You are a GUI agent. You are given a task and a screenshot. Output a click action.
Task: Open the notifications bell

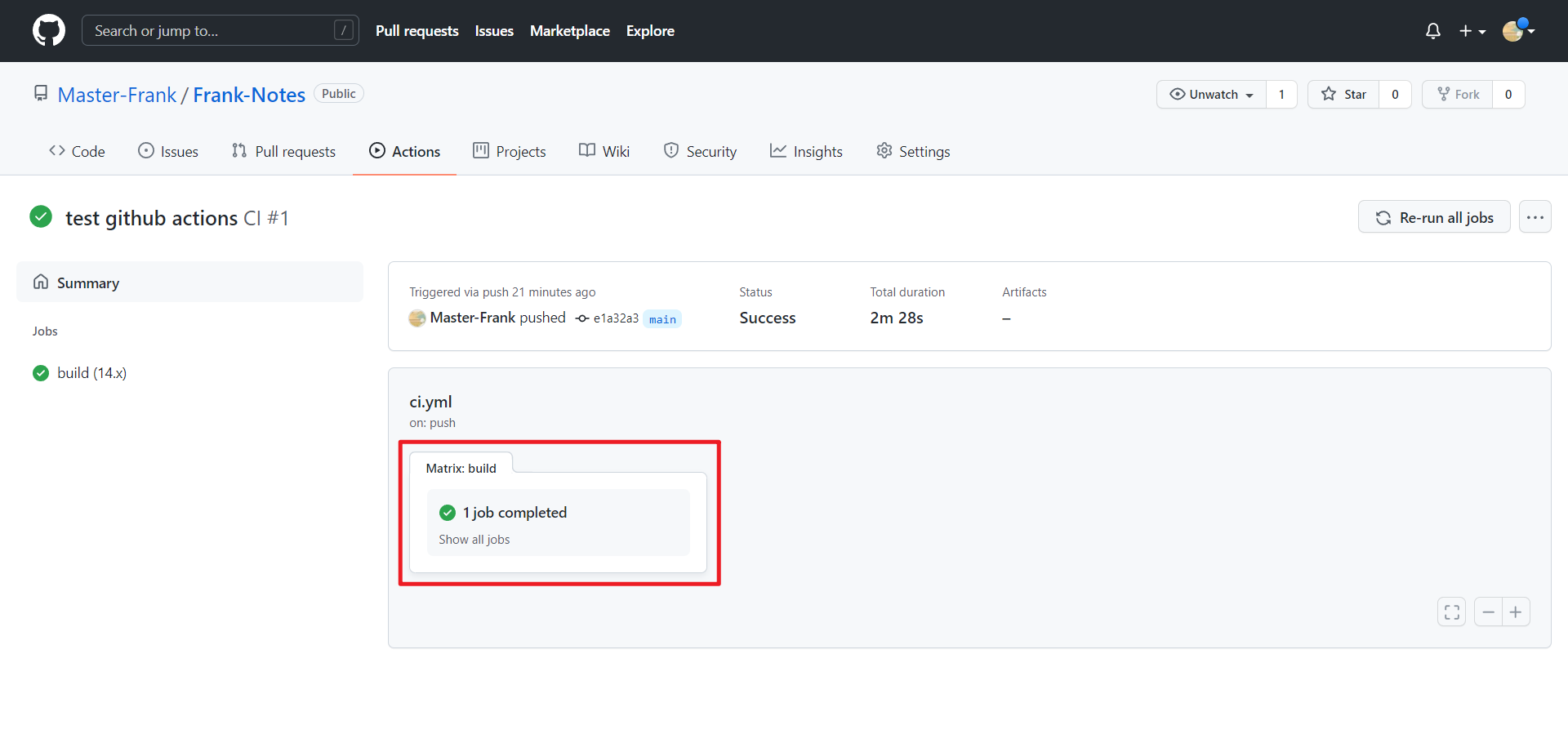click(x=1432, y=31)
